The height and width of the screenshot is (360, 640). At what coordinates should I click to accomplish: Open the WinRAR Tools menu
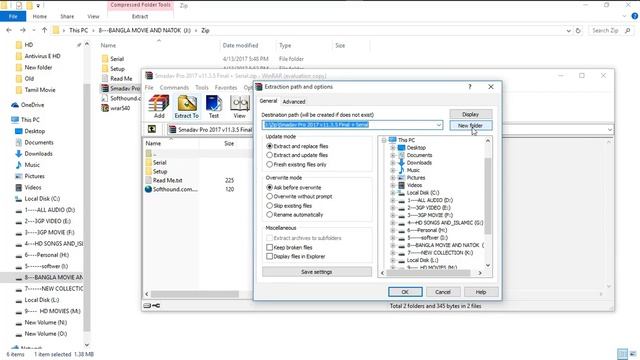click(202, 87)
